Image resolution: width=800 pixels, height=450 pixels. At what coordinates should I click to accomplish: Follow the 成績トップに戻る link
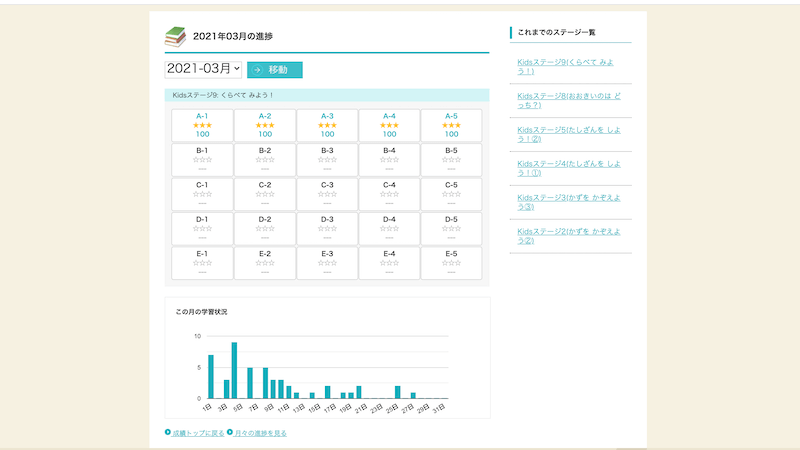point(198,433)
